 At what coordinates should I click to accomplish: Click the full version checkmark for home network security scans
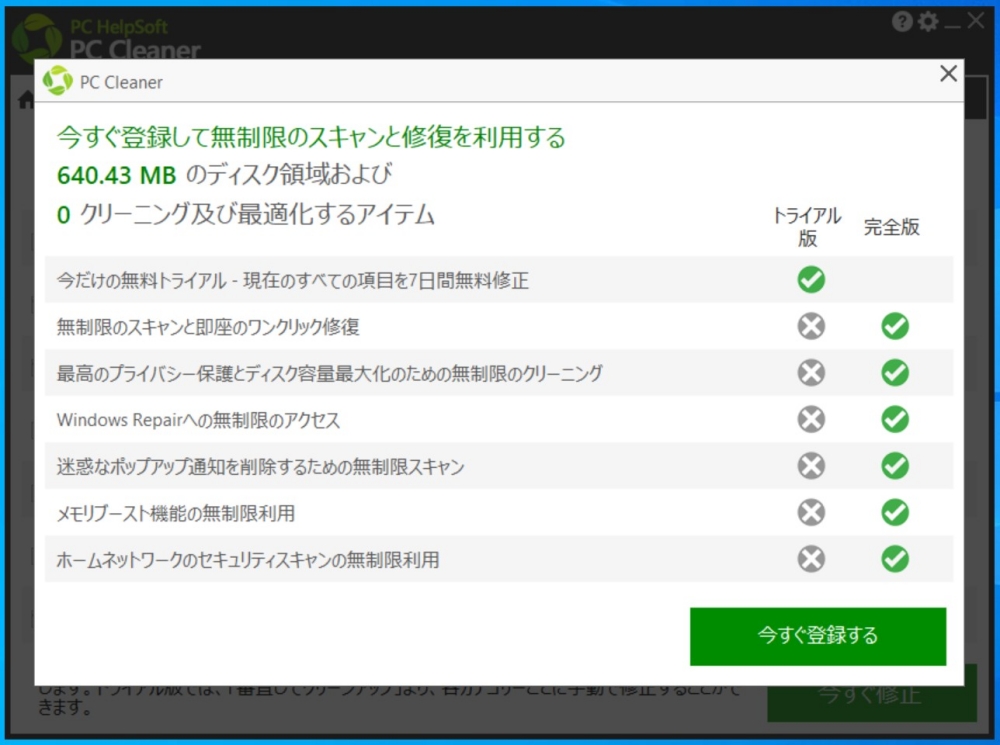click(894, 560)
